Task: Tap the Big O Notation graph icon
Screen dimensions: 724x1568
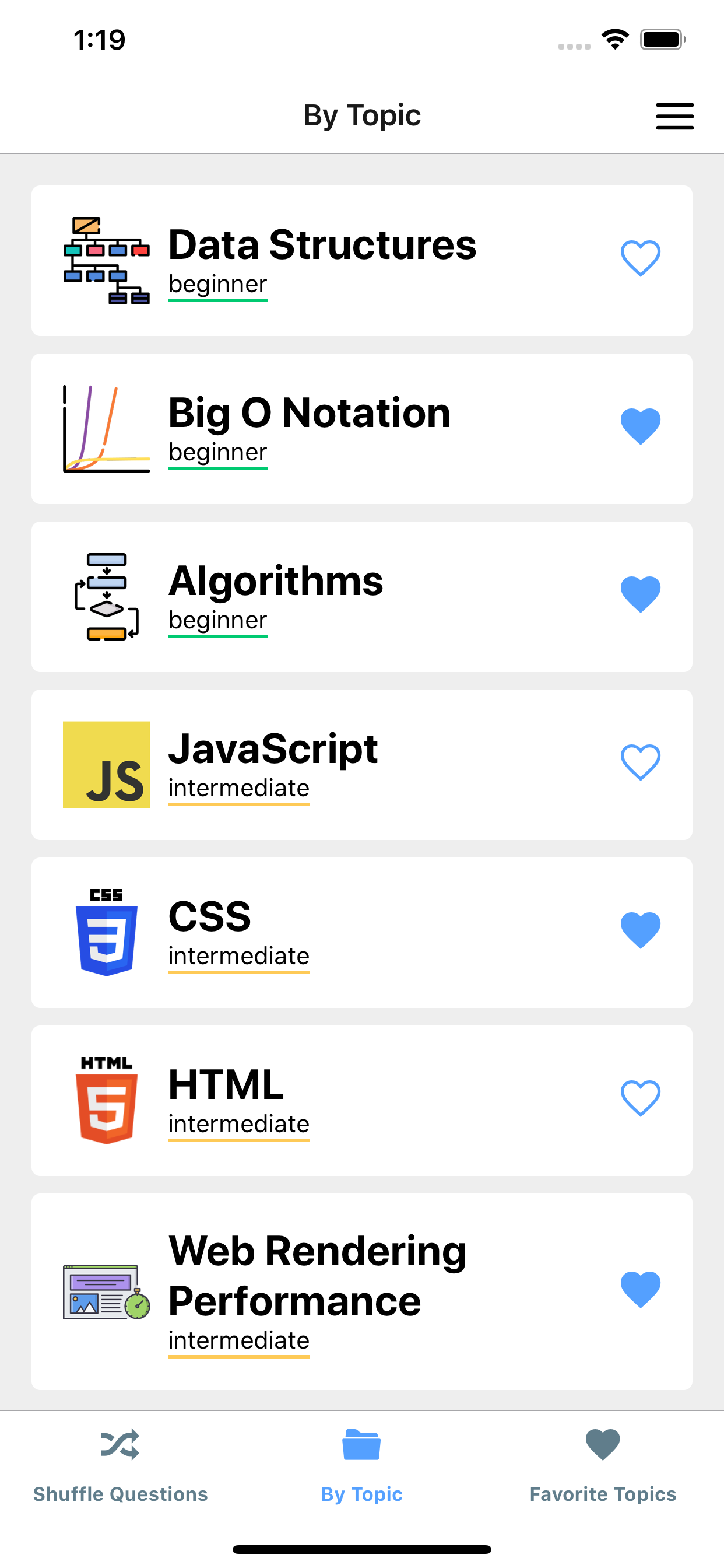Action: click(x=107, y=429)
